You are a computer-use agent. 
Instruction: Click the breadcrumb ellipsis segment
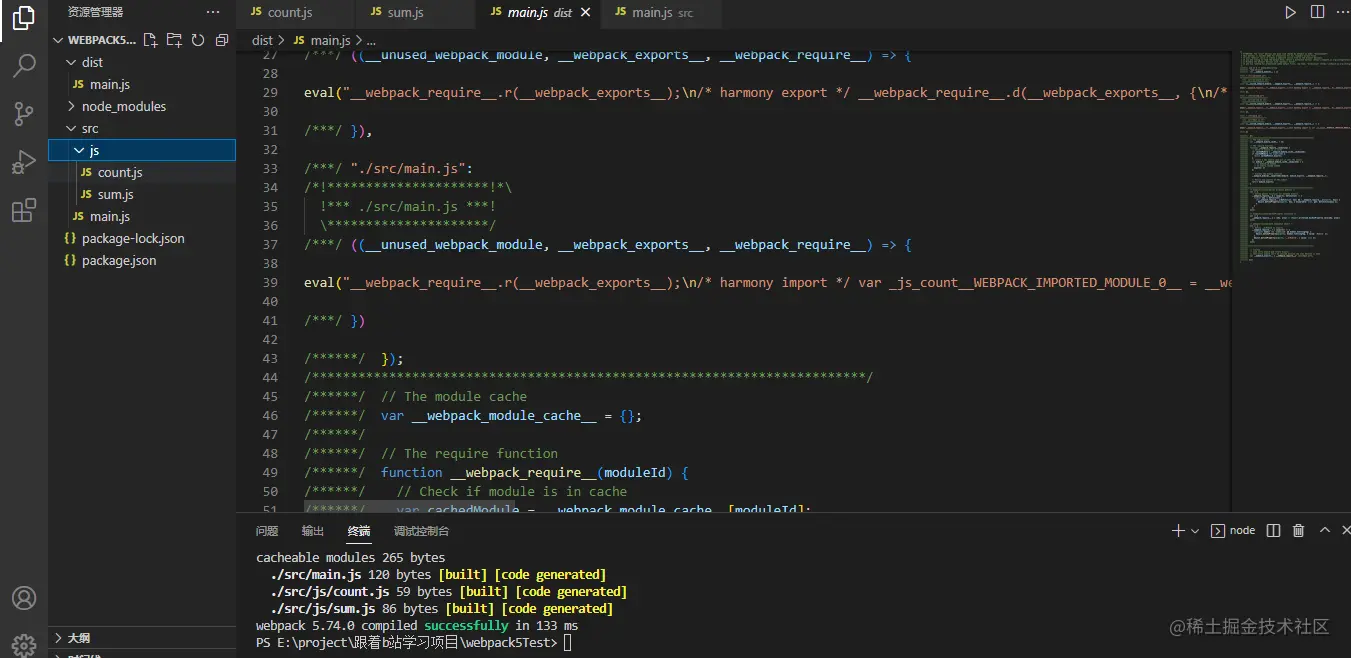point(371,40)
